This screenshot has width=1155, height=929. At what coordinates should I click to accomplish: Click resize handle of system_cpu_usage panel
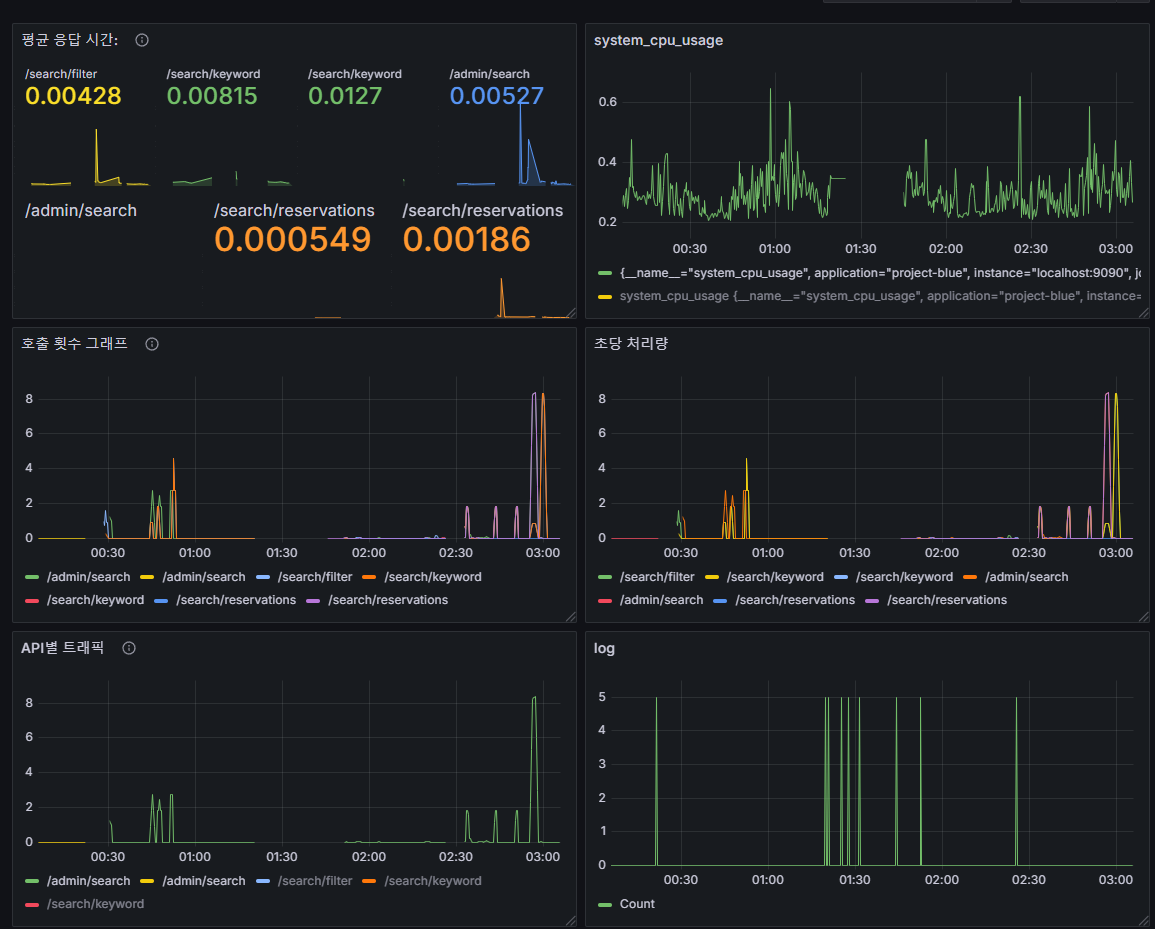click(1144, 313)
